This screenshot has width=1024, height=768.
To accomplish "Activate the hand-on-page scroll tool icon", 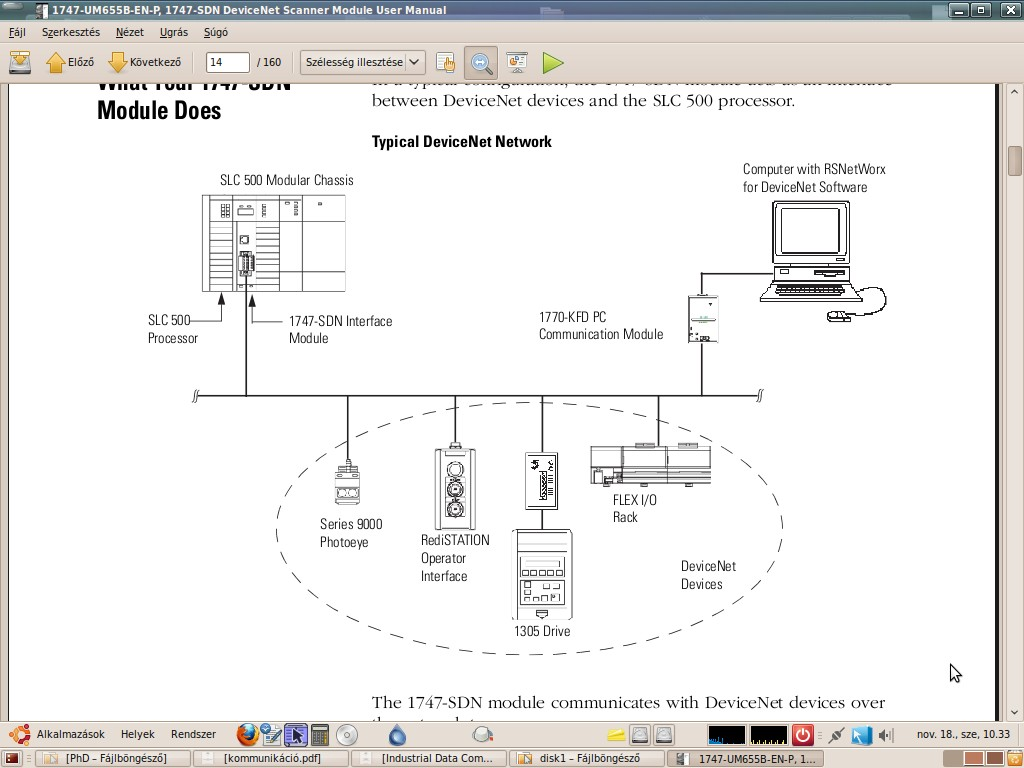I will (x=445, y=63).
